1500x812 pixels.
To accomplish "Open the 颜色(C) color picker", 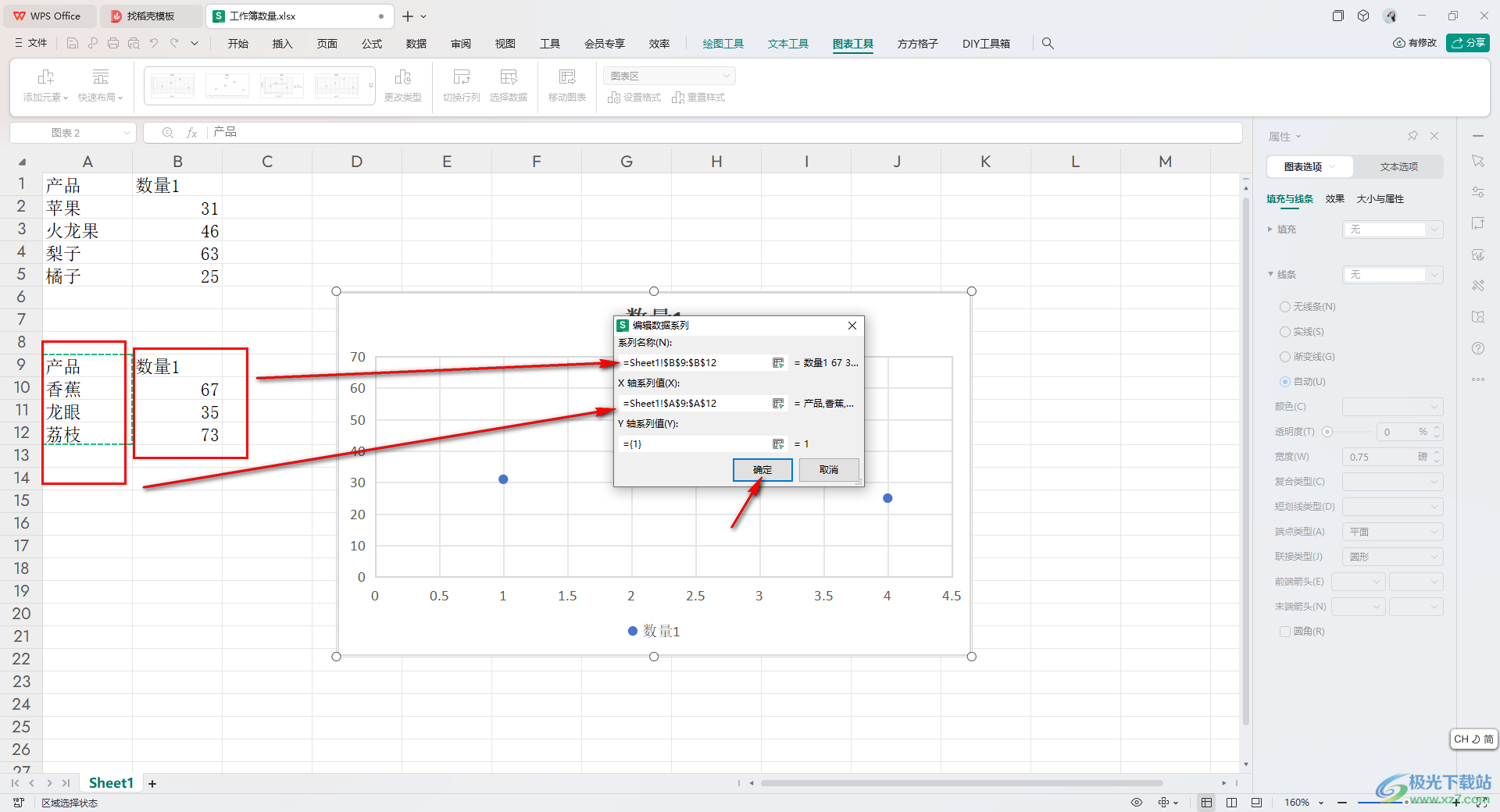I will [x=1393, y=407].
